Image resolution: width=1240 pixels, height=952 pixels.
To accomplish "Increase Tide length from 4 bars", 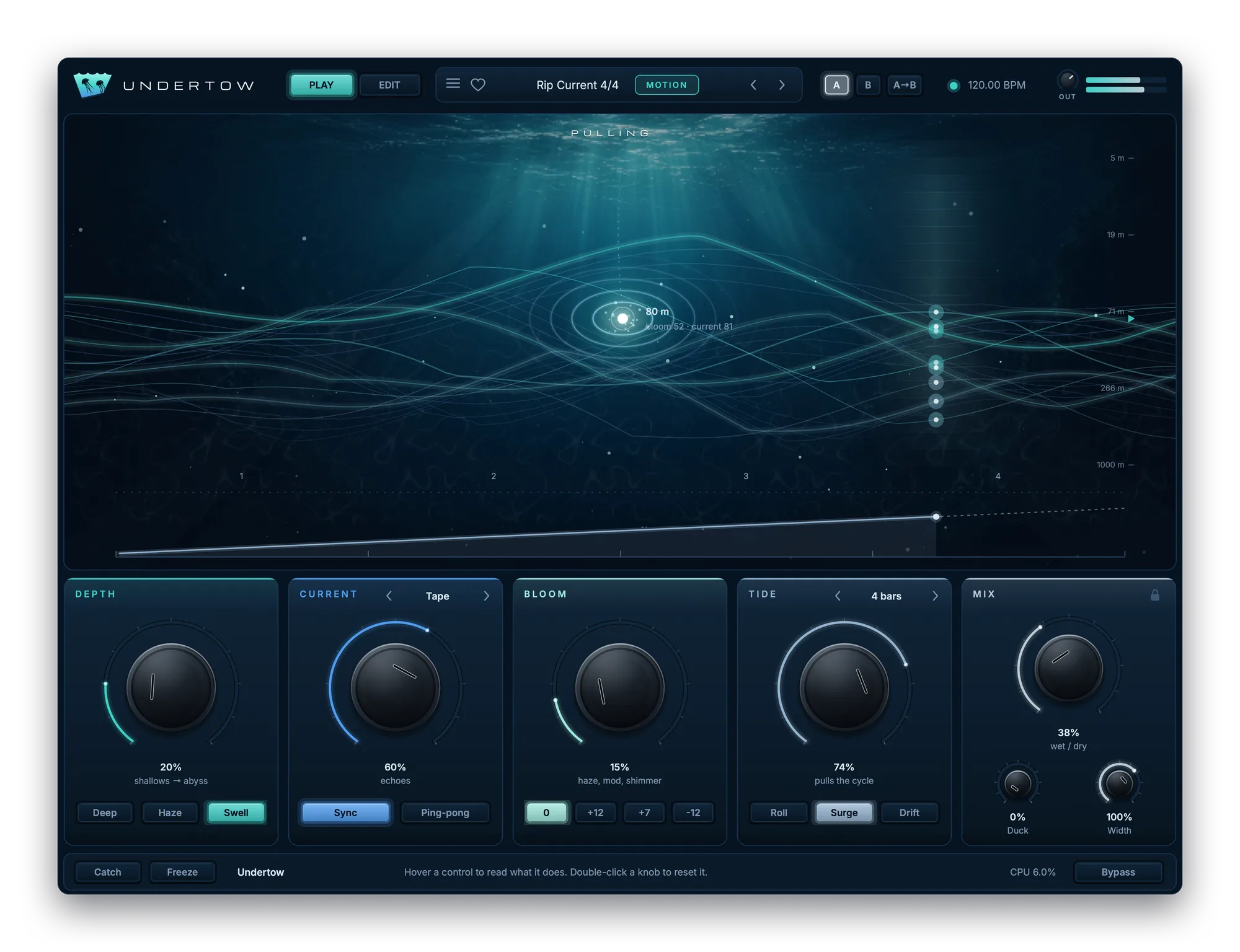I will [936, 596].
